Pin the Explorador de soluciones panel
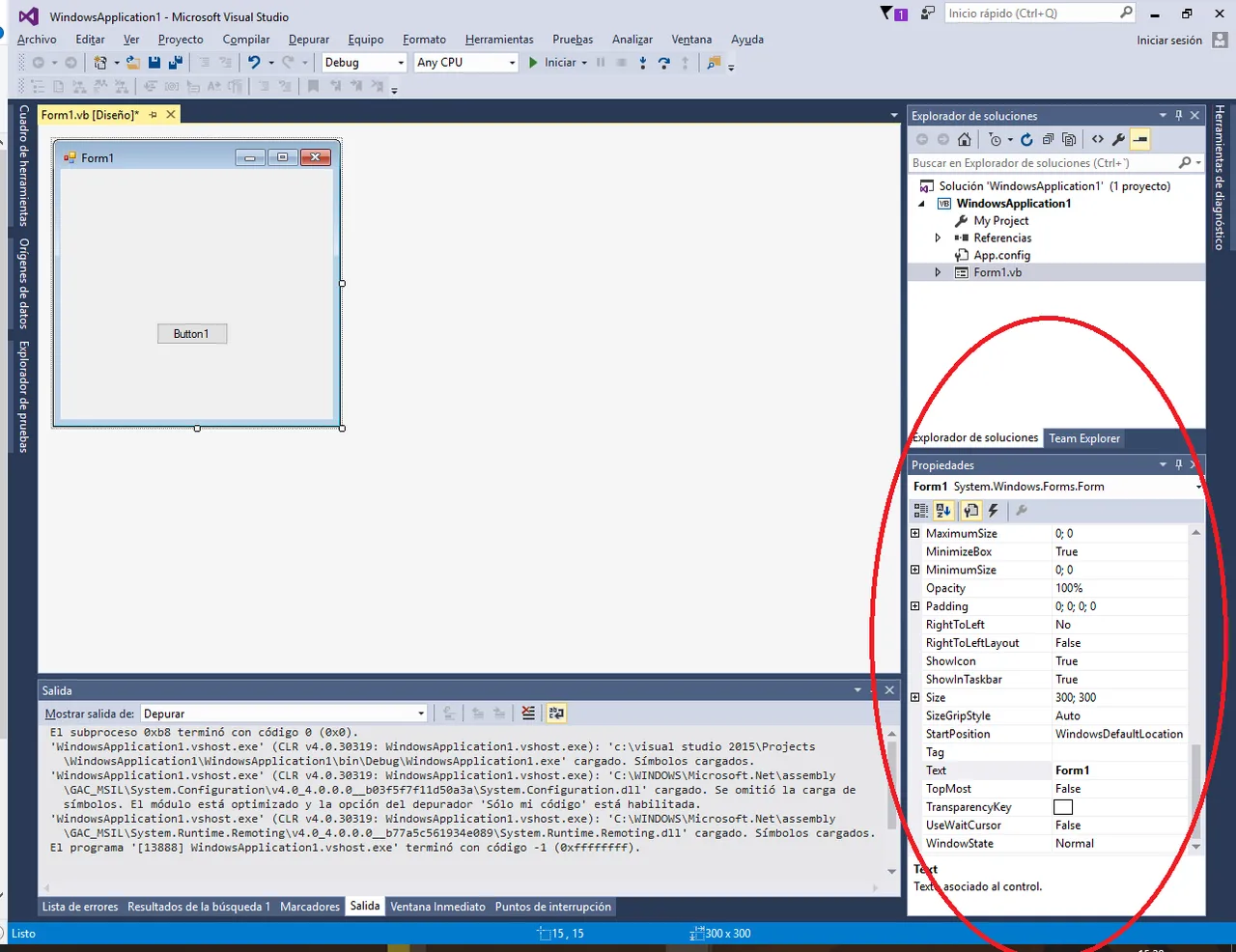 click(1179, 115)
